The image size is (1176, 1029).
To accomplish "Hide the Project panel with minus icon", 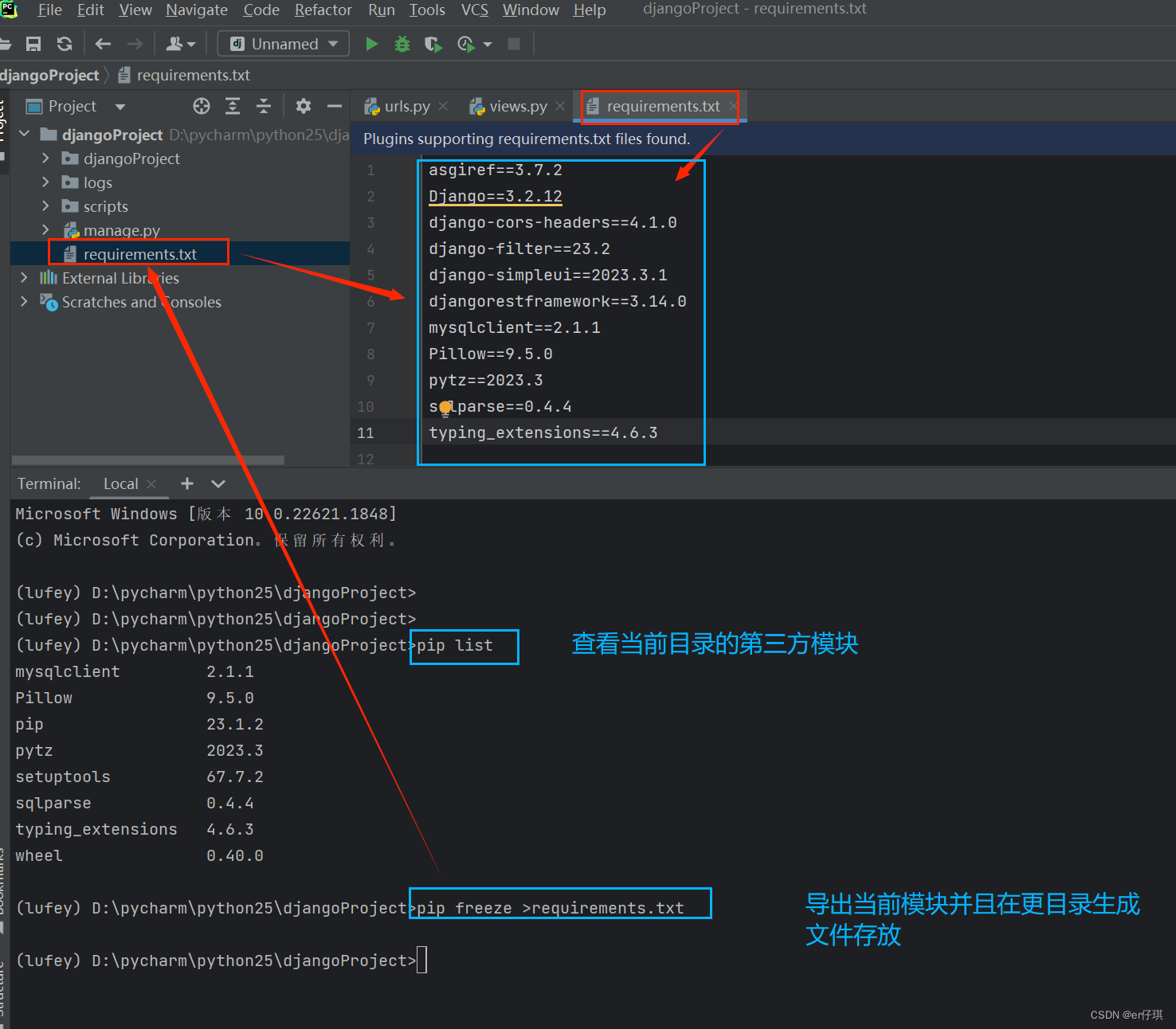I will point(335,106).
